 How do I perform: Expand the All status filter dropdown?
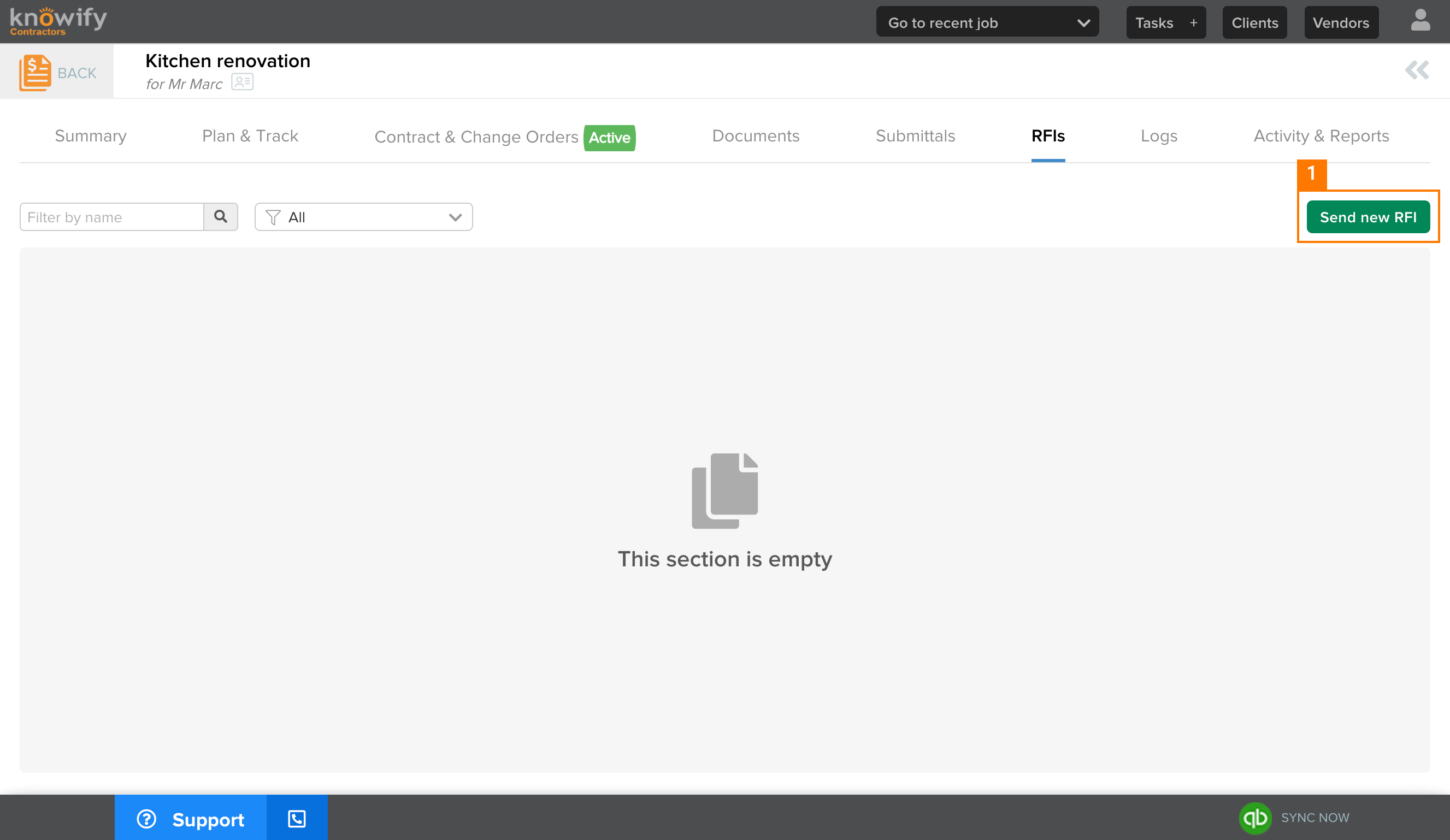click(x=364, y=217)
